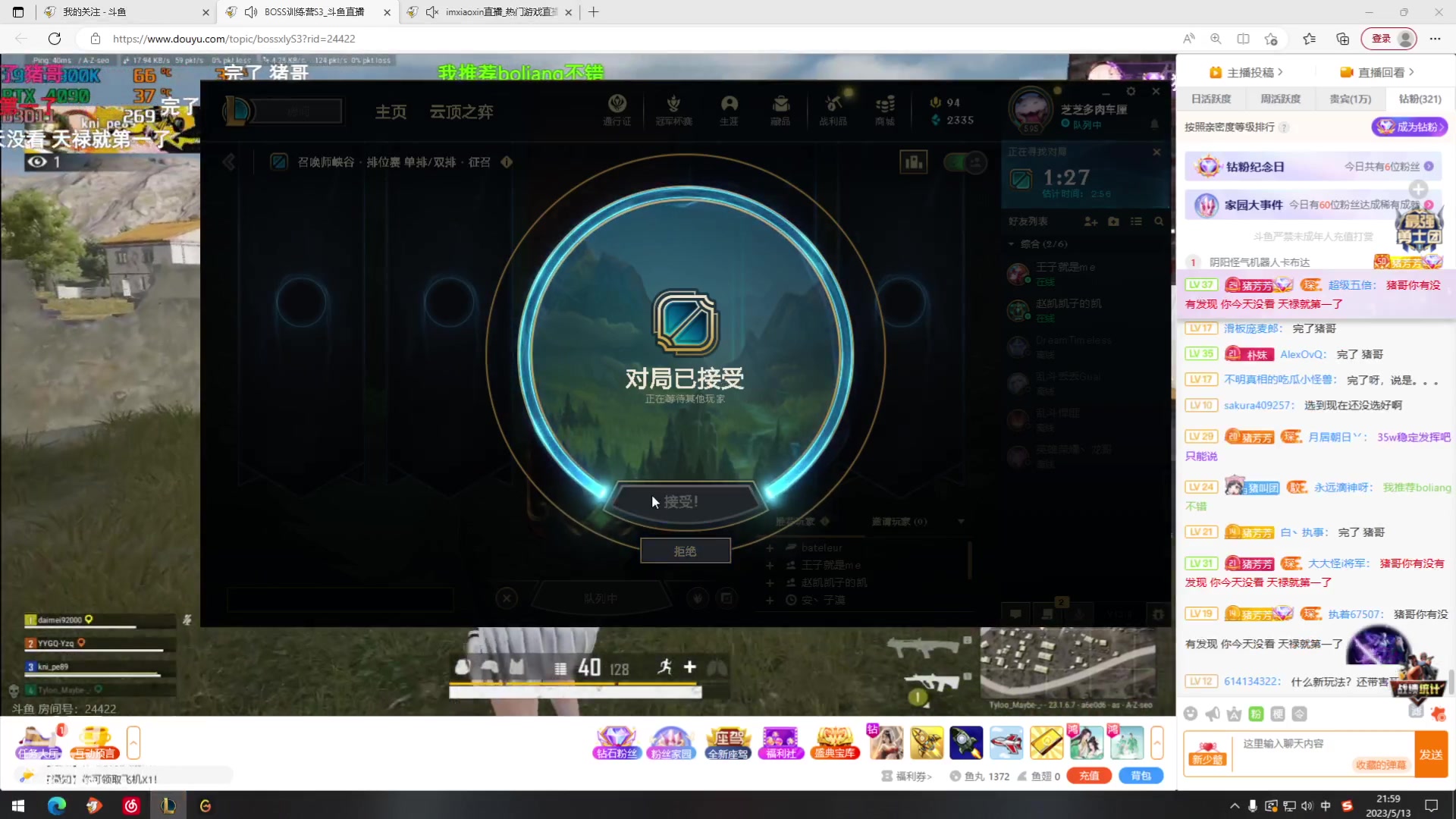This screenshot has height=819, width=1456.
Task: Click the browser refresh icon
Action: pos(55,39)
